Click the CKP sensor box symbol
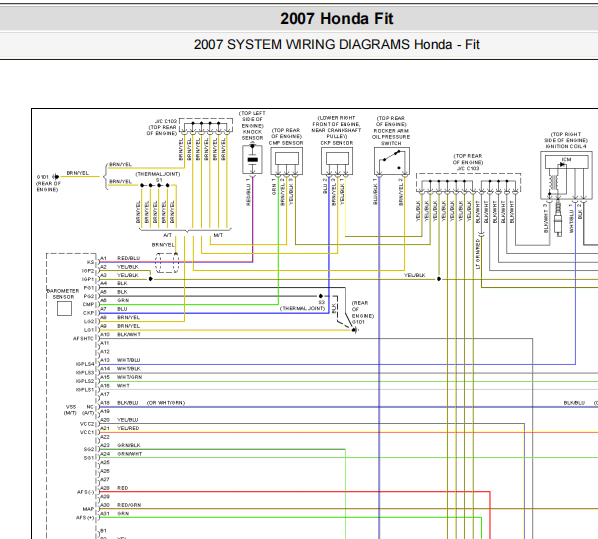Image resolution: width=598 pixels, height=539 pixels. click(x=337, y=161)
